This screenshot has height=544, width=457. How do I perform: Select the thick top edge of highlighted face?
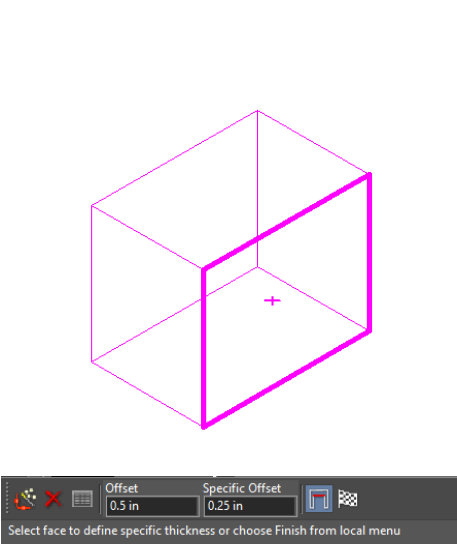click(x=286, y=222)
